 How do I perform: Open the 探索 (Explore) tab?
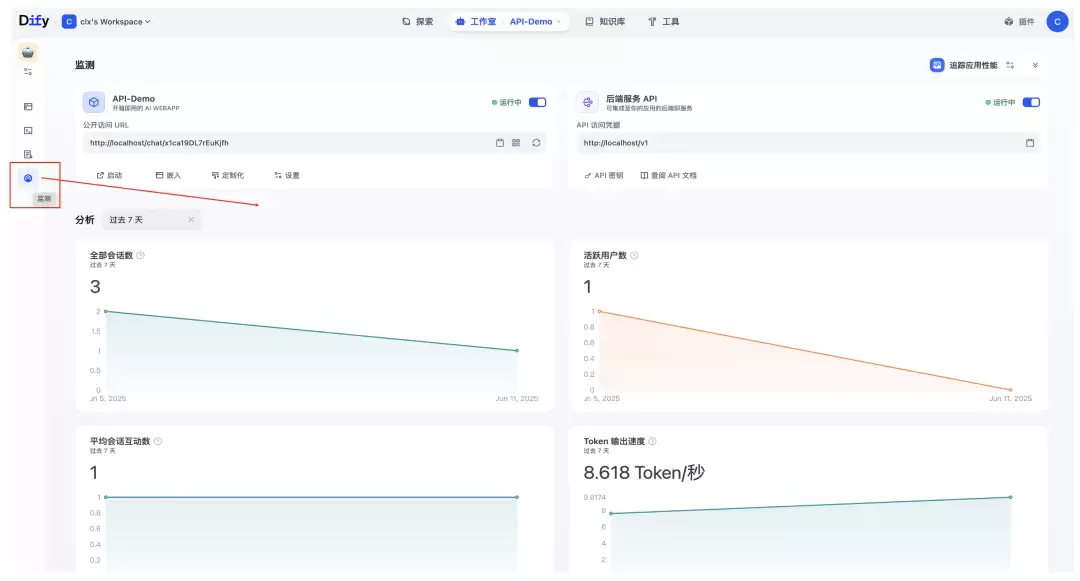click(417, 22)
